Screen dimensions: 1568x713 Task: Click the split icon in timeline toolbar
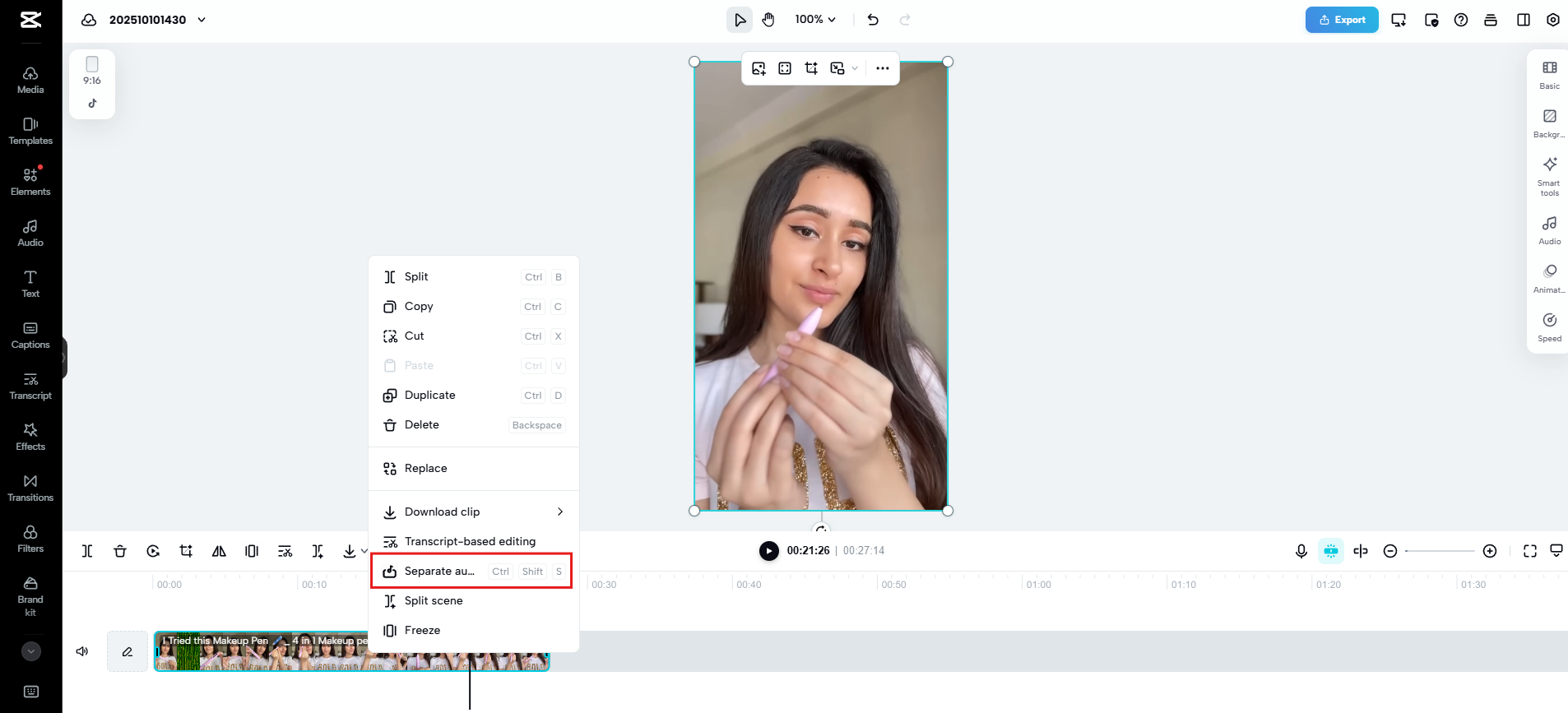(87, 551)
